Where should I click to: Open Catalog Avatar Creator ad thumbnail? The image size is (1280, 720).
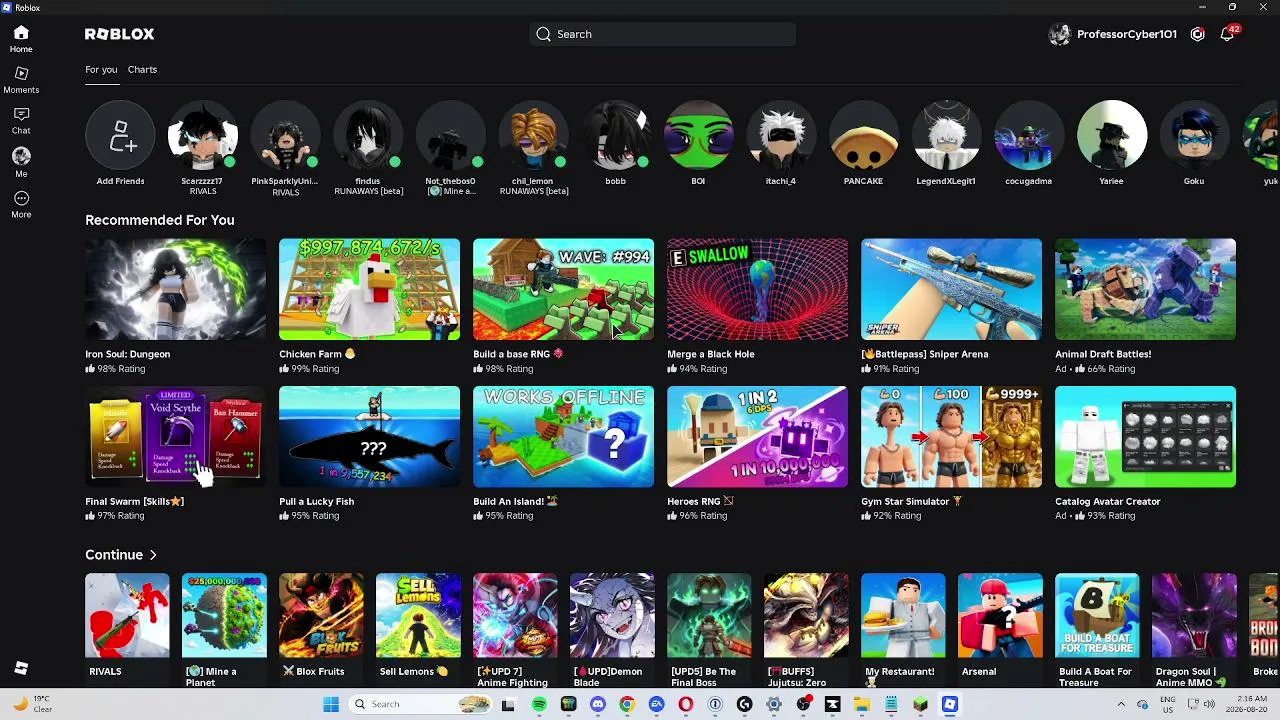tap(1145, 437)
